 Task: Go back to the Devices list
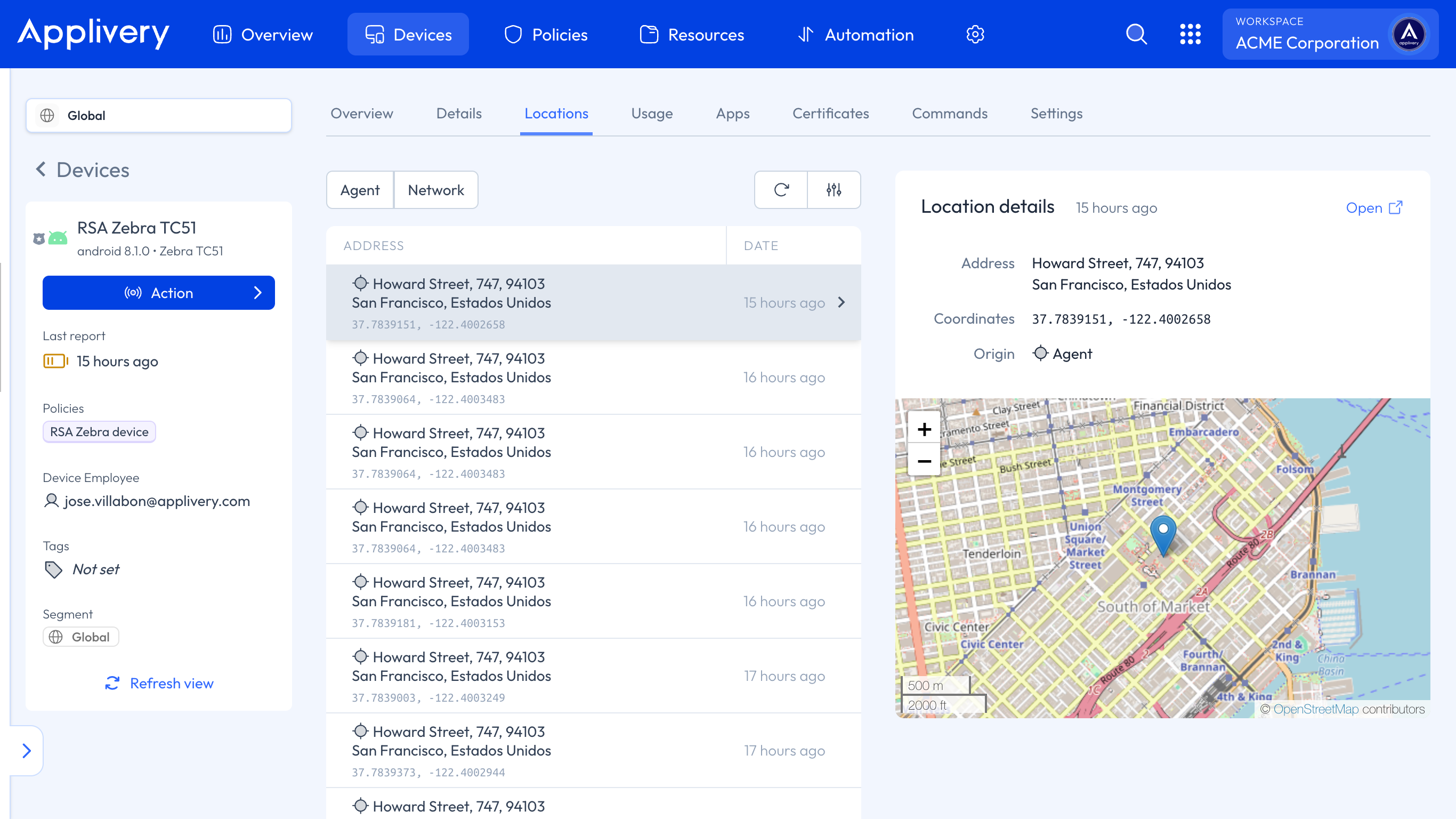pyautogui.click(x=83, y=170)
